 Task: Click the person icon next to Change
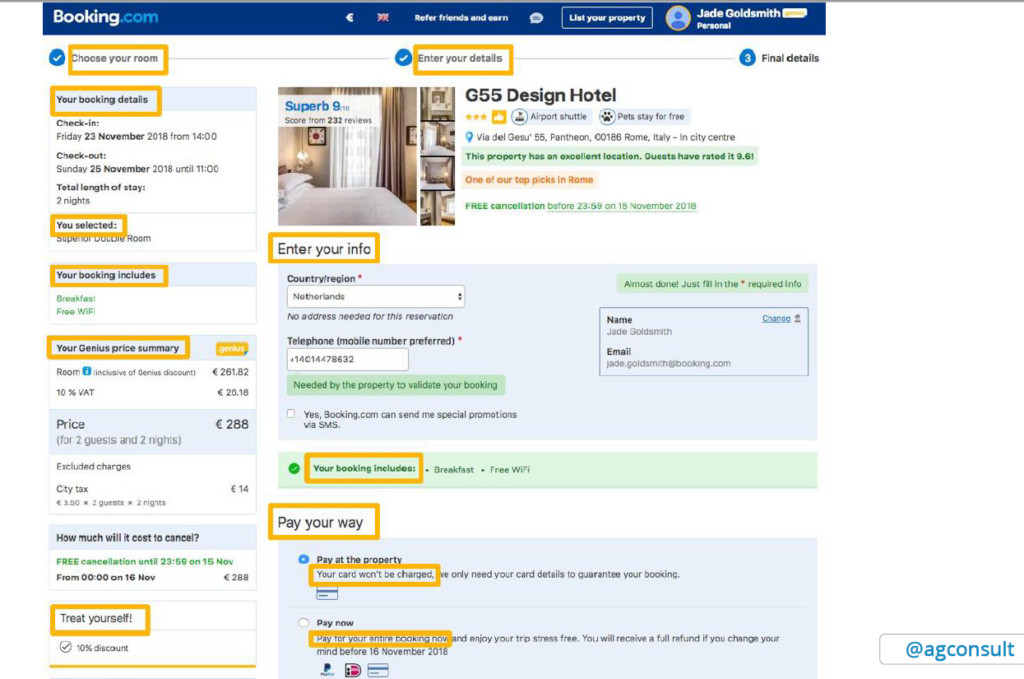click(x=797, y=319)
